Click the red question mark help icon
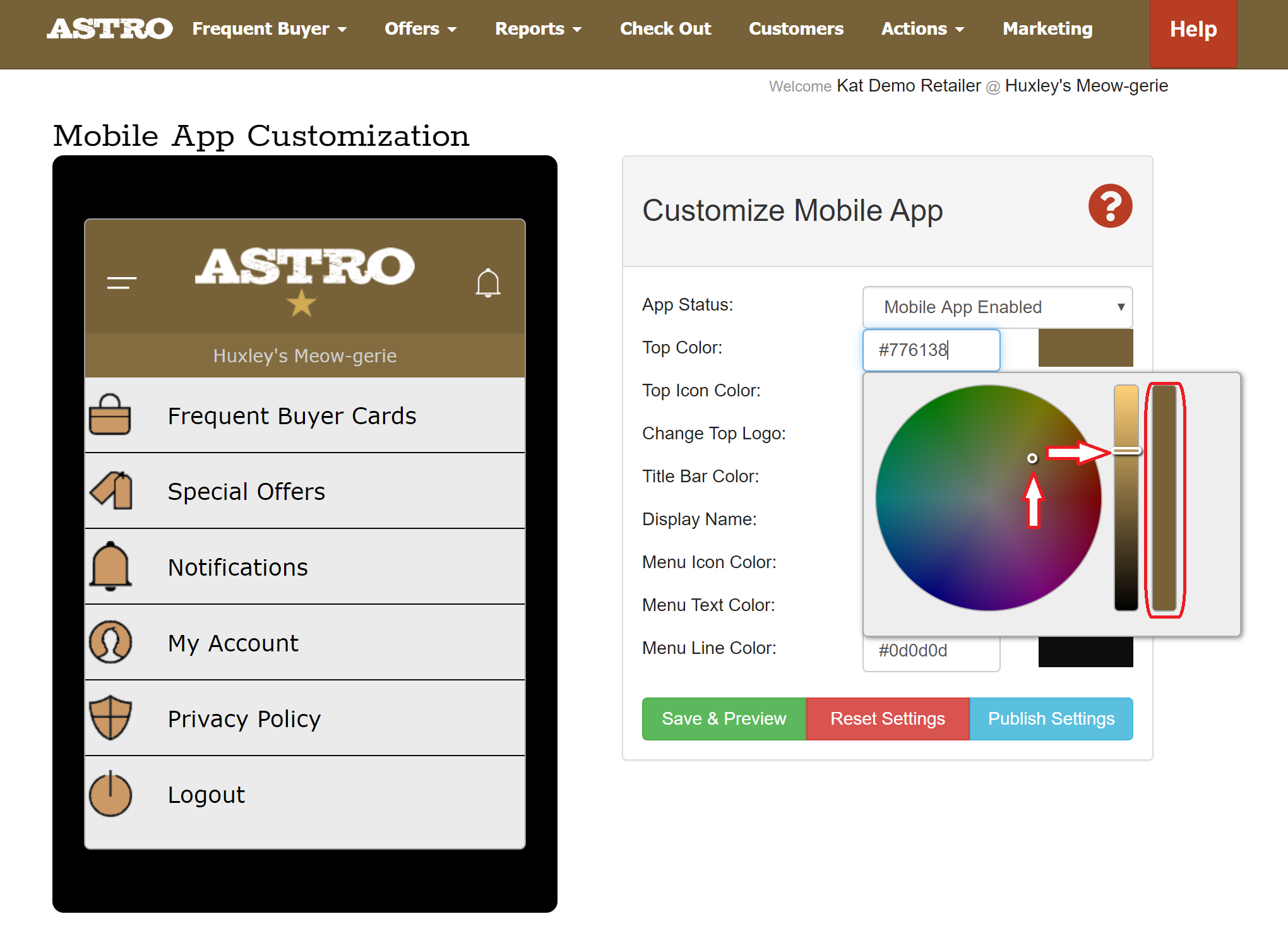 (1110, 206)
